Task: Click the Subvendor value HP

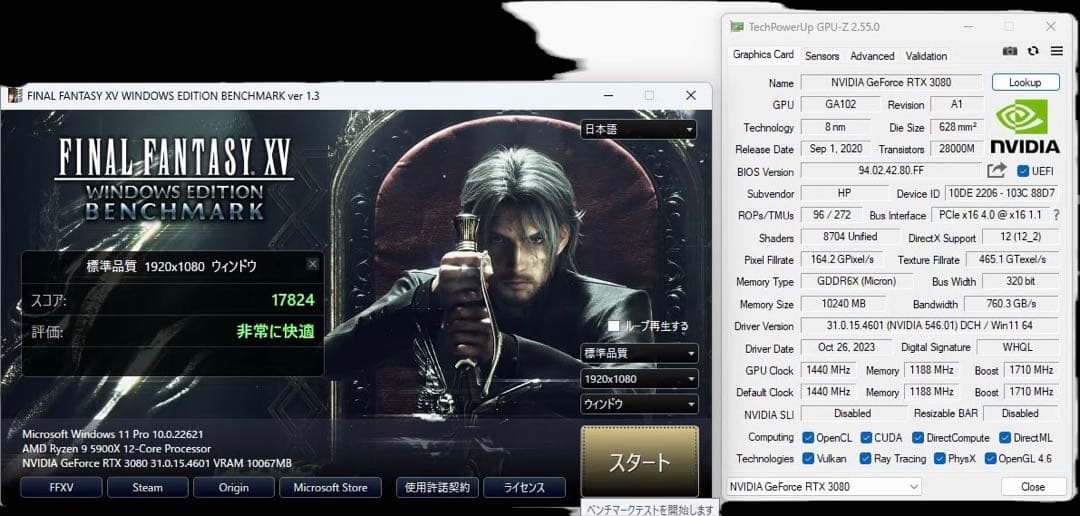Action: (844, 193)
